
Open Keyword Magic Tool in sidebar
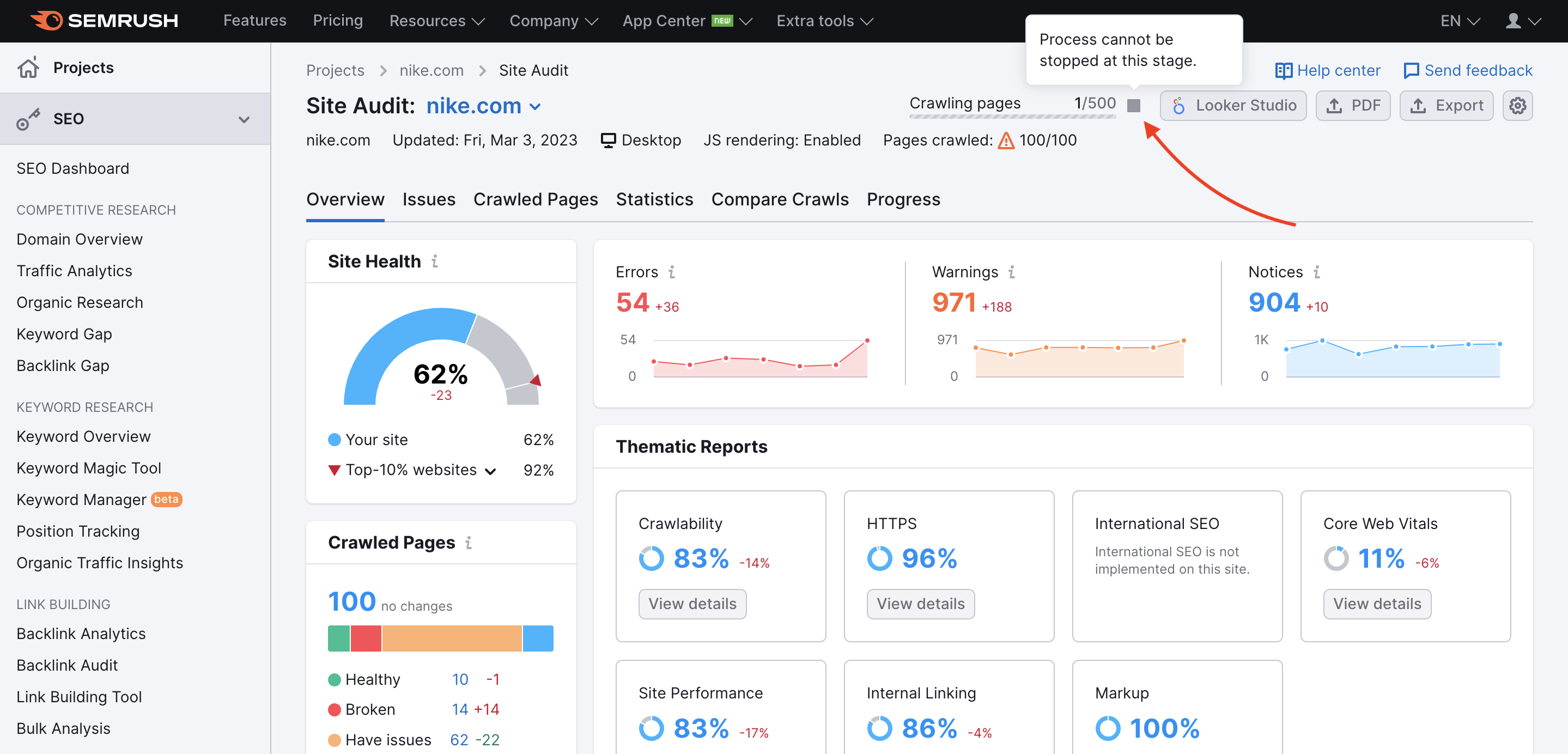point(88,468)
